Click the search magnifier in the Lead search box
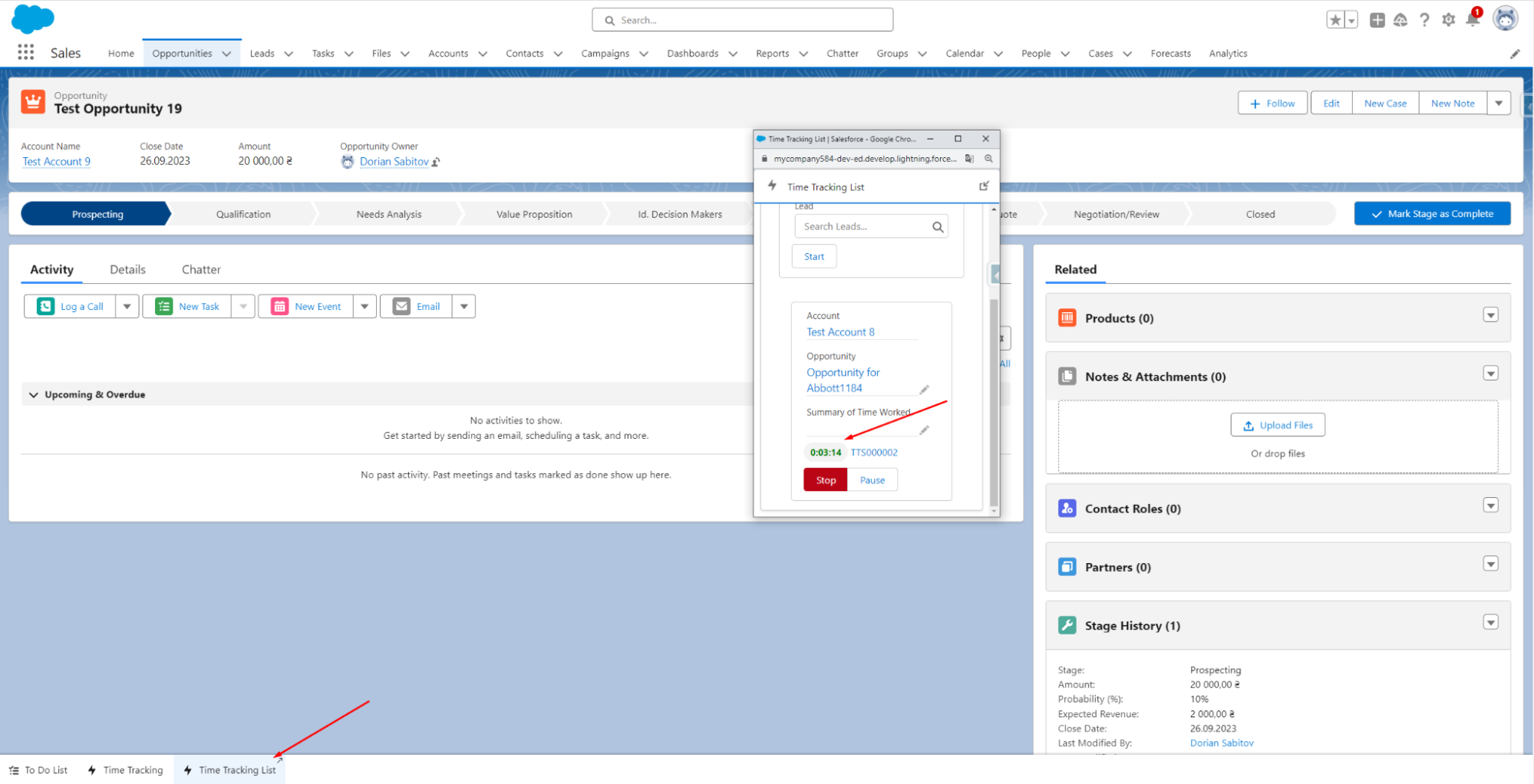Image resolution: width=1534 pixels, height=784 pixels. coord(938,226)
